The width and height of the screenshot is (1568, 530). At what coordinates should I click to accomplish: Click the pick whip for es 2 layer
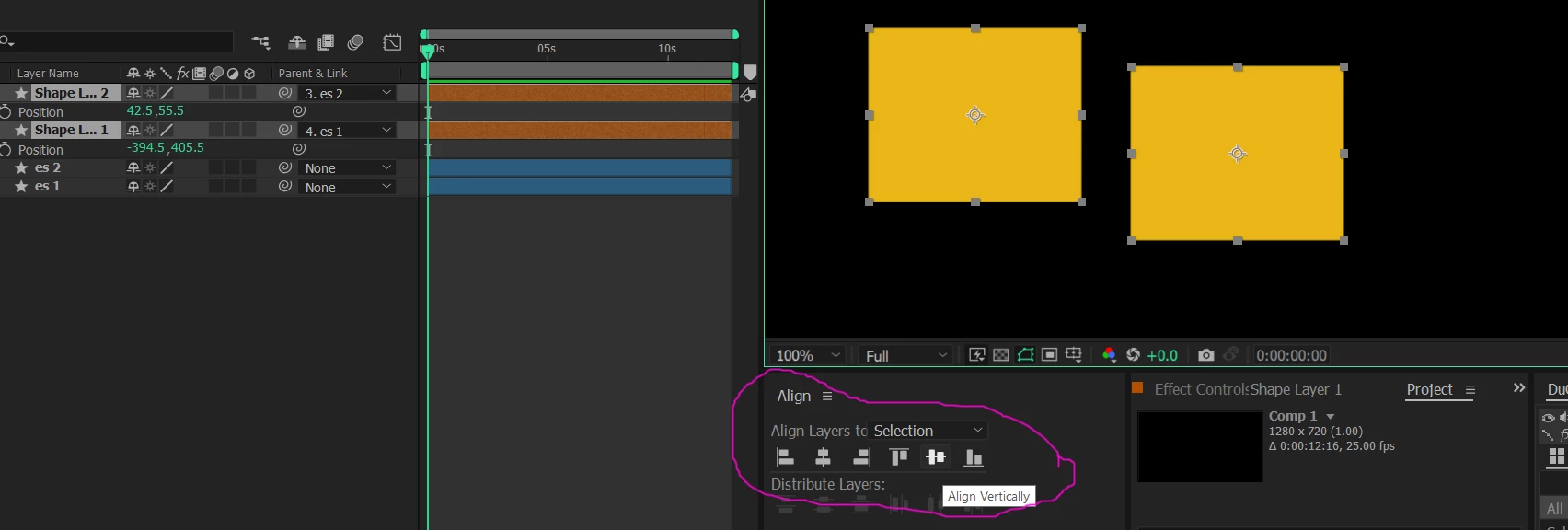[285, 167]
